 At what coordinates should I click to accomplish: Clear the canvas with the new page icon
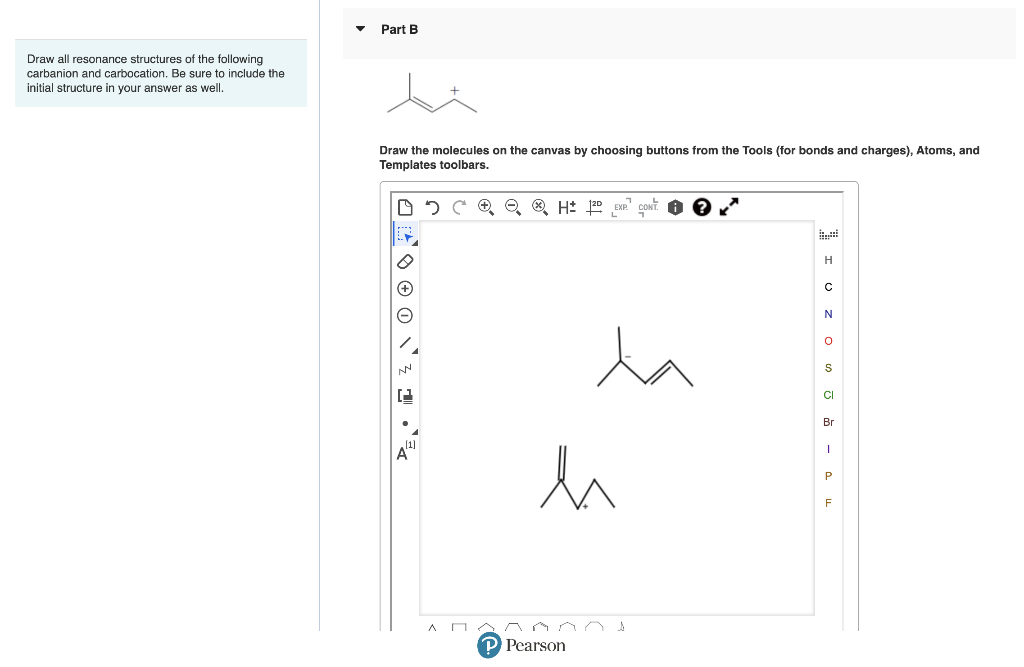[x=405, y=206]
